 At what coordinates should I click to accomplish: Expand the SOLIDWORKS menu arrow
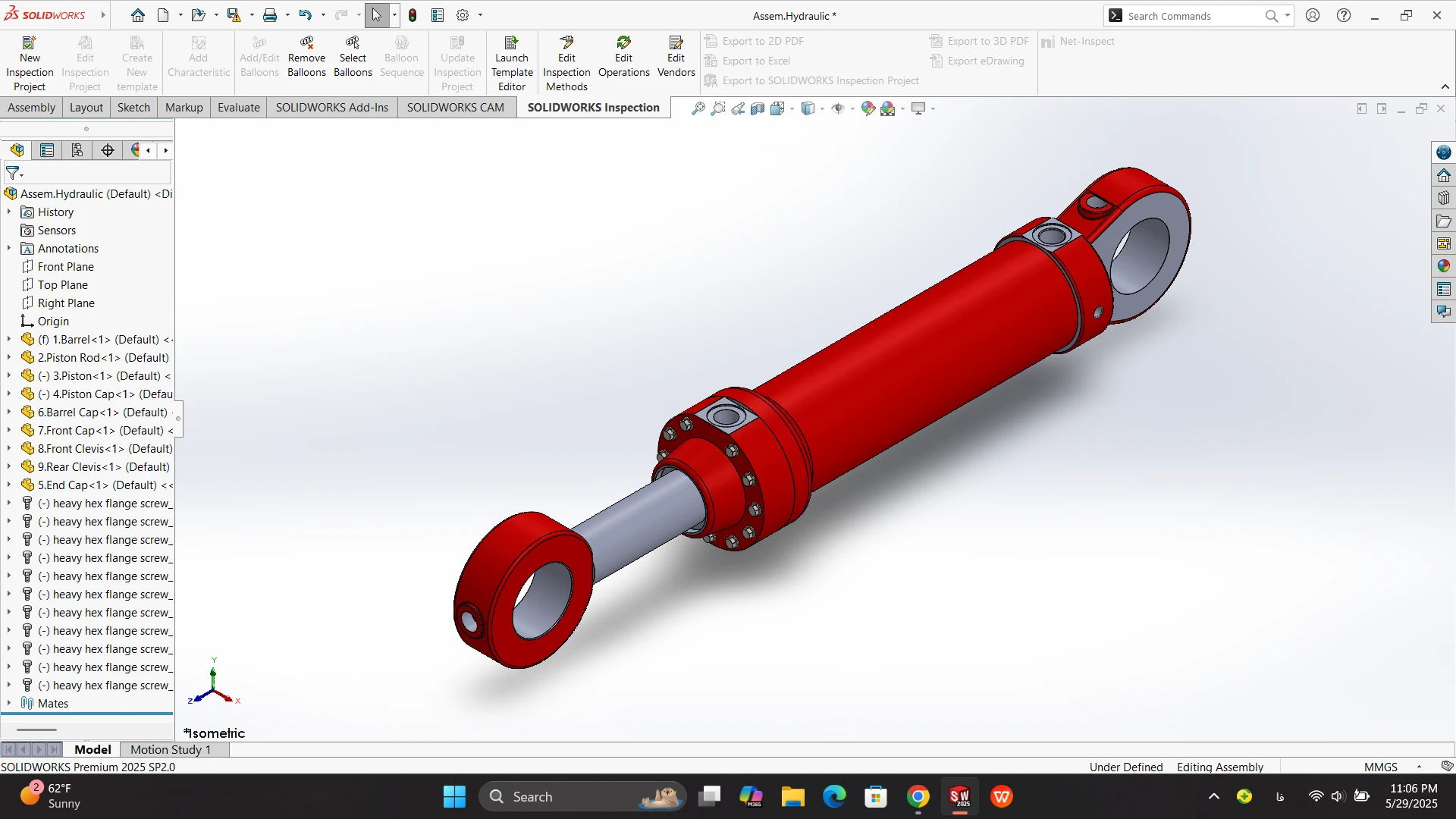102,15
